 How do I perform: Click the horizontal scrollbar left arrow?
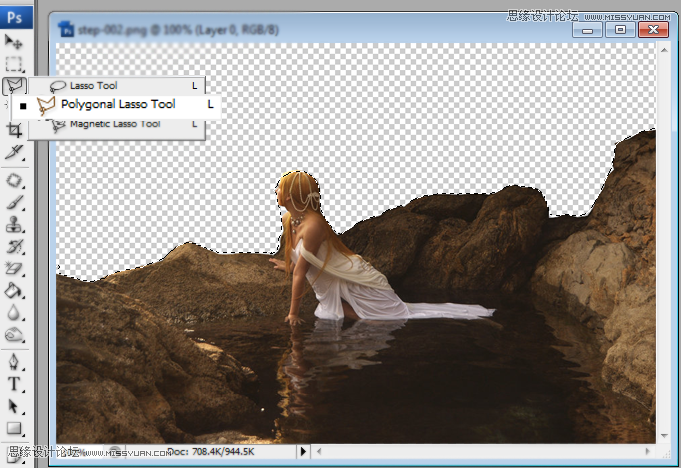point(319,452)
